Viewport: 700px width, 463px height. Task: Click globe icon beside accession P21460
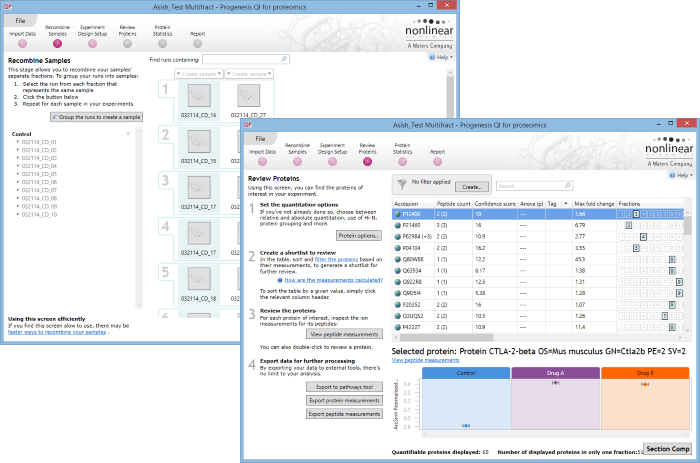pos(397,225)
